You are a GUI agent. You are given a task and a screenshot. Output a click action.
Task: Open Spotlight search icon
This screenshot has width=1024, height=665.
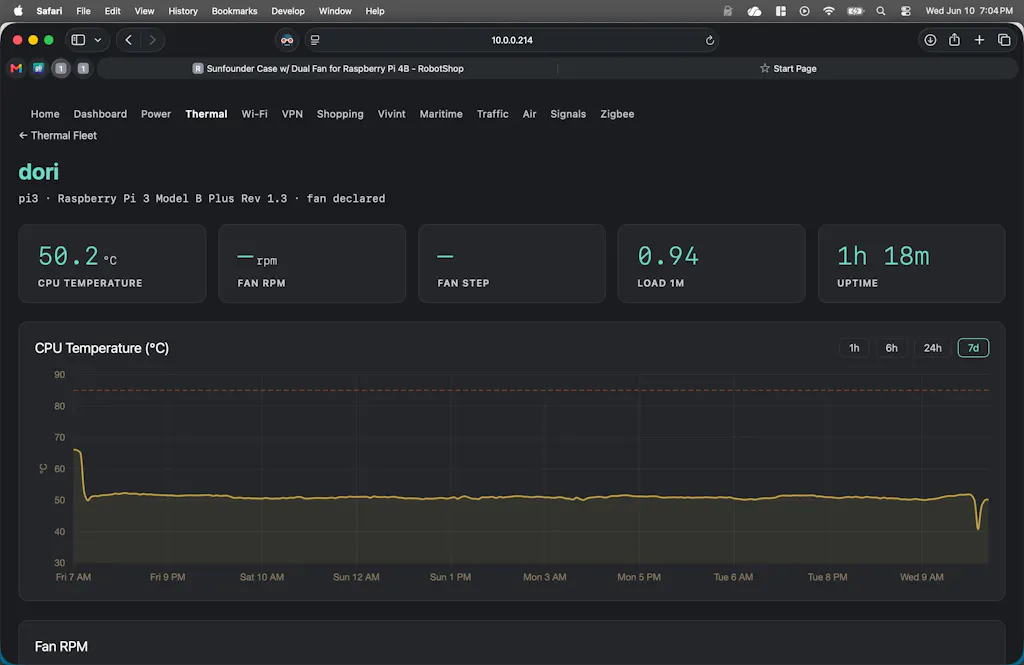pos(881,11)
